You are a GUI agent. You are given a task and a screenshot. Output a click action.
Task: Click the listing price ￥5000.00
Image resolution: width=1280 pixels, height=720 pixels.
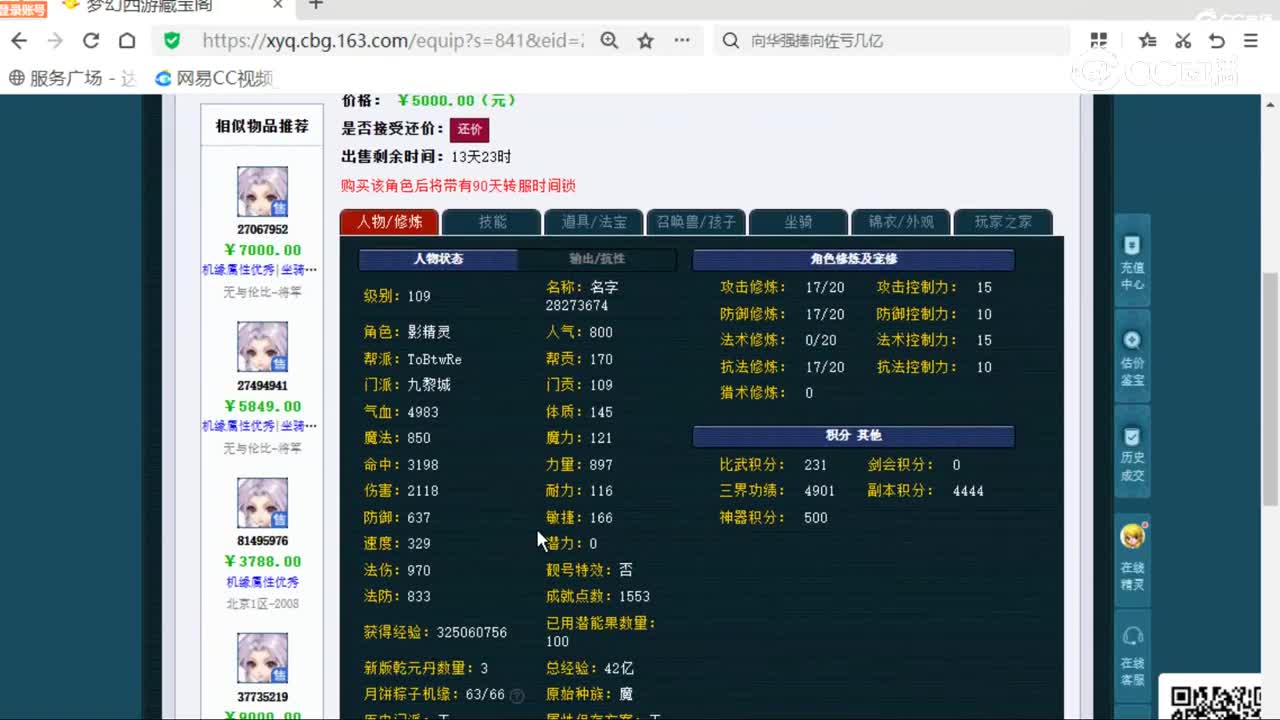tap(456, 101)
